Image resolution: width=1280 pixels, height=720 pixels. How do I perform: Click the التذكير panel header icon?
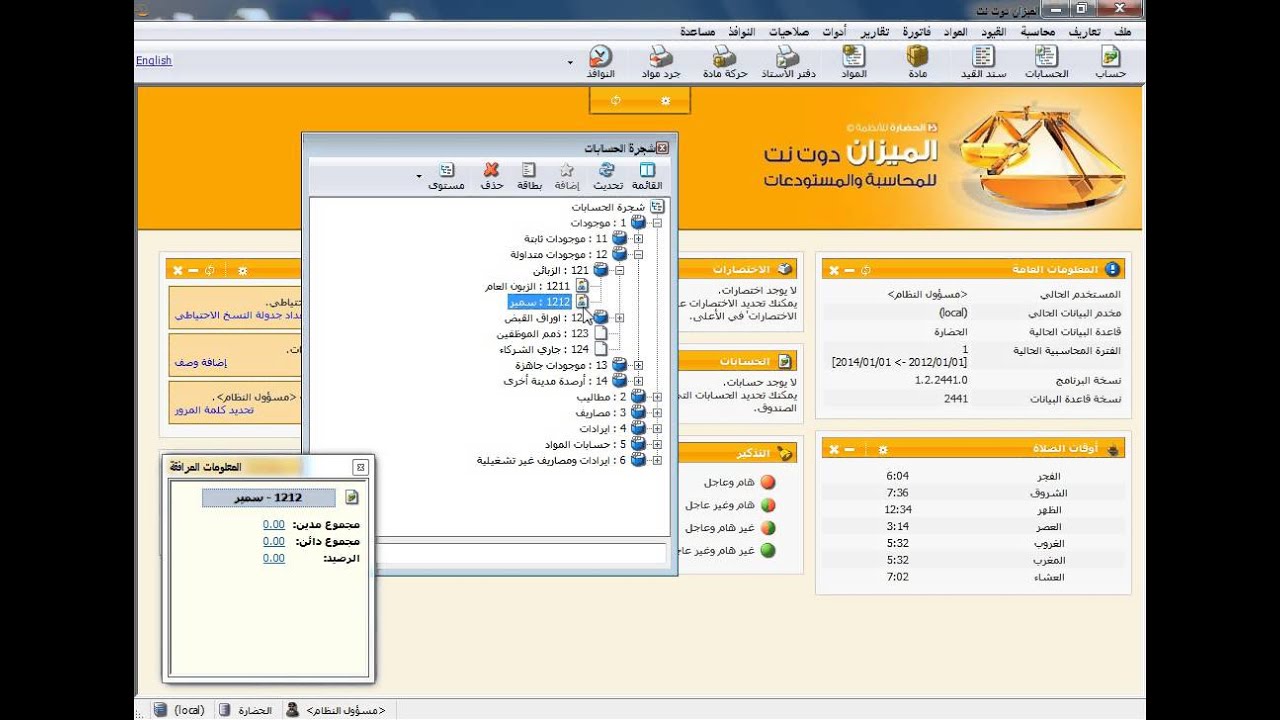(x=785, y=453)
